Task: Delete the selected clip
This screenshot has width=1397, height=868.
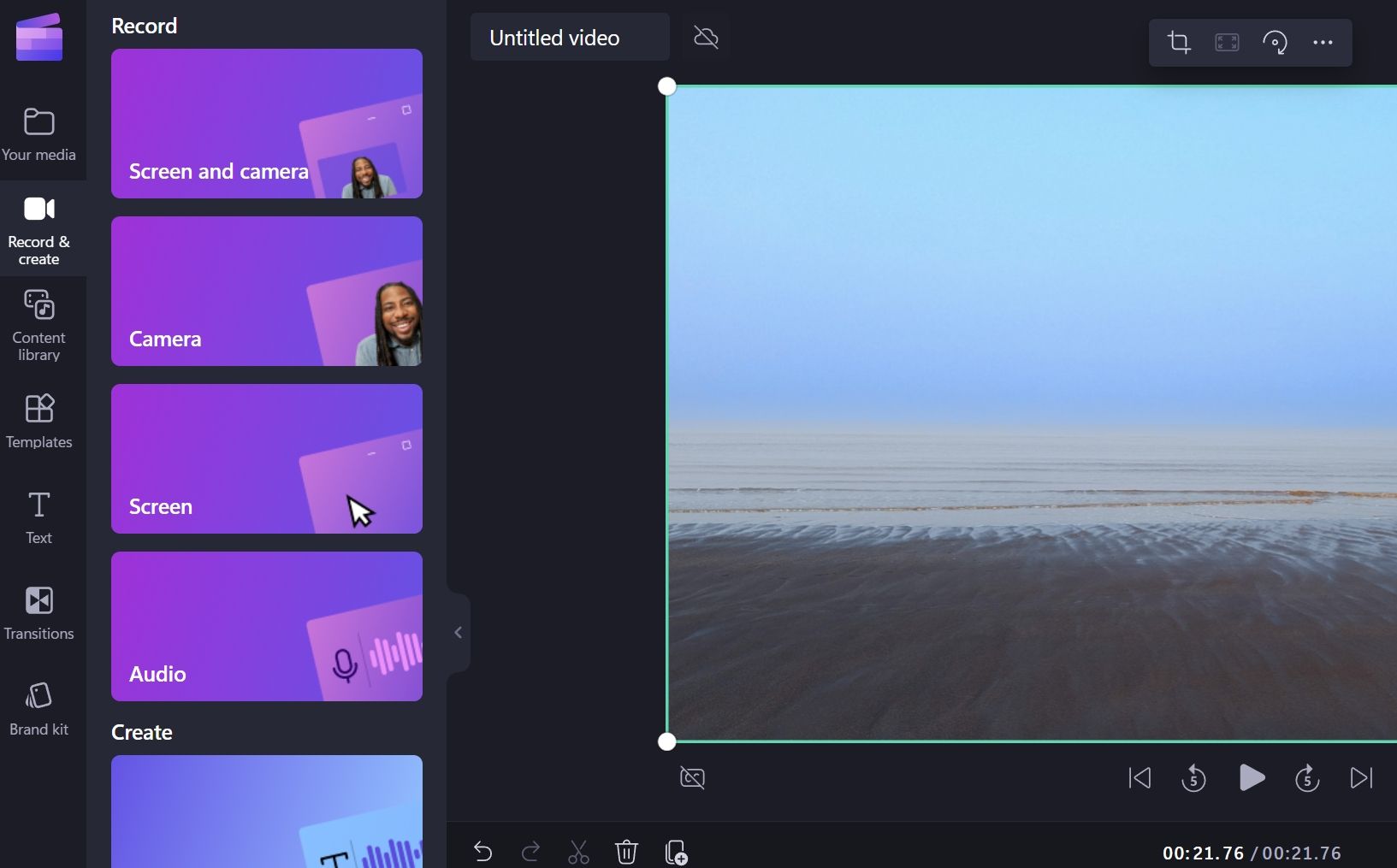Action: pos(627,852)
